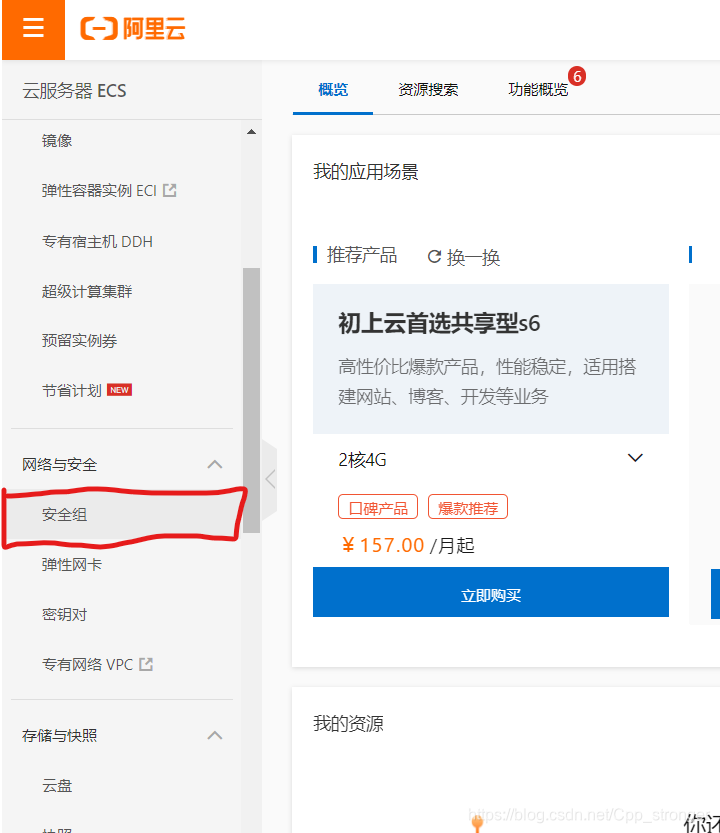This screenshot has width=720, height=833.
Task: Open 节省计划 in the sidebar
Action: pyautogui.click(x=72, y=390)
